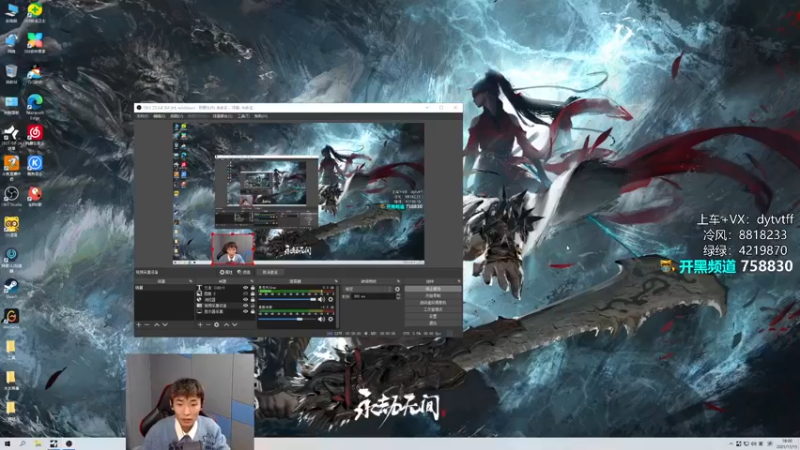Viewport: 800px width, 450px height.
Task: Undock the Audio Mixer panel via header icon
Action: pos(336,281)
